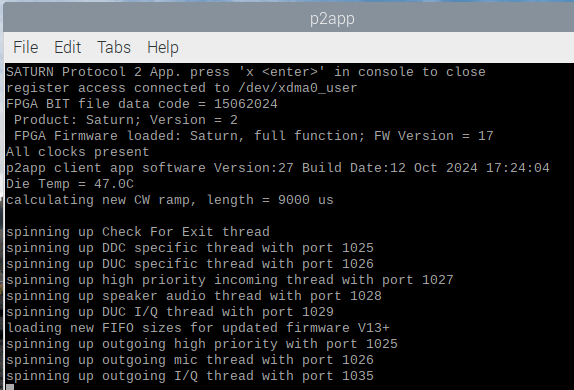The height and width of the screenshot is (390, 574).
Task: Click the outgoing high priority port 1025 line
Action: [x=202, y=344]
